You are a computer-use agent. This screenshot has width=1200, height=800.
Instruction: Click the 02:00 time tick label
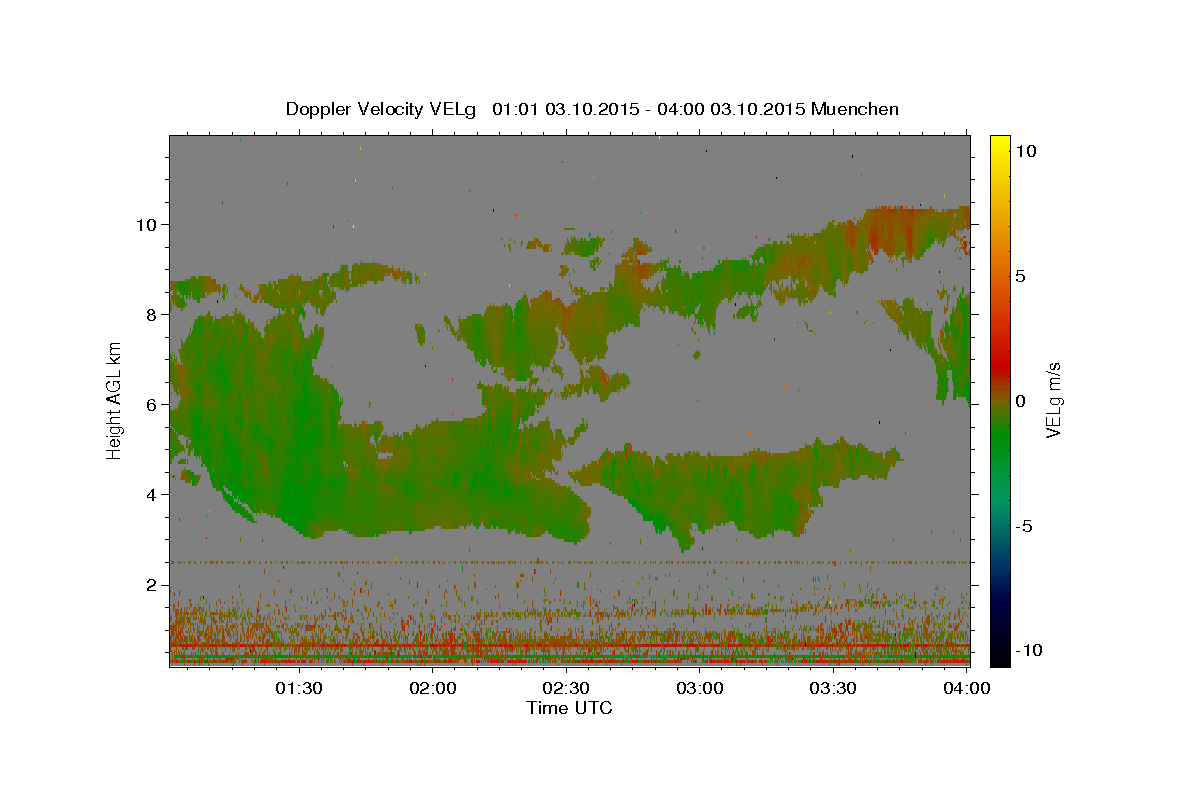pos(433,688)
